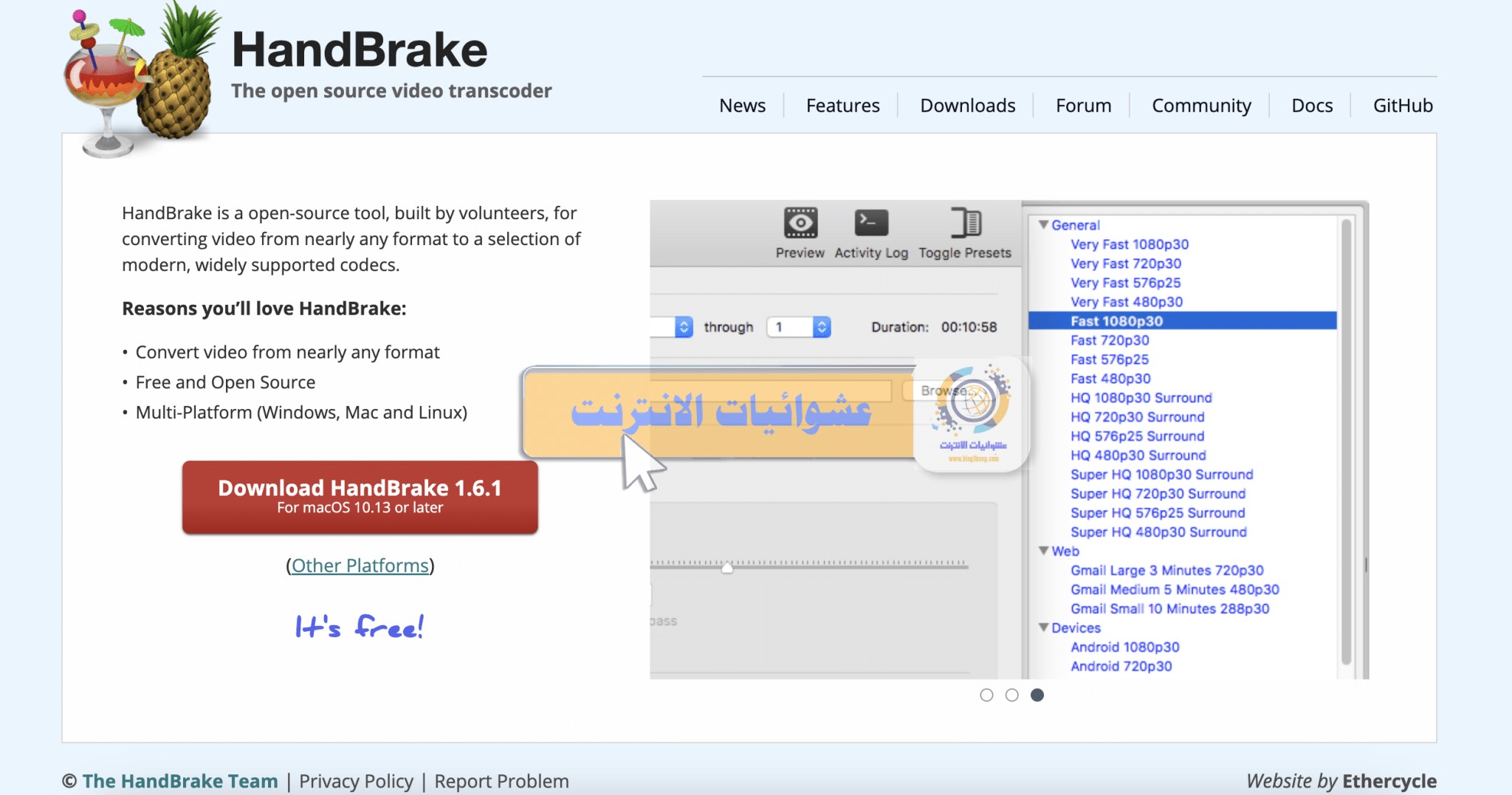The height and width of the screenshot is (795, 1512).
Task: Select the Fast 576p25 preset
Action: [1110, 359]
